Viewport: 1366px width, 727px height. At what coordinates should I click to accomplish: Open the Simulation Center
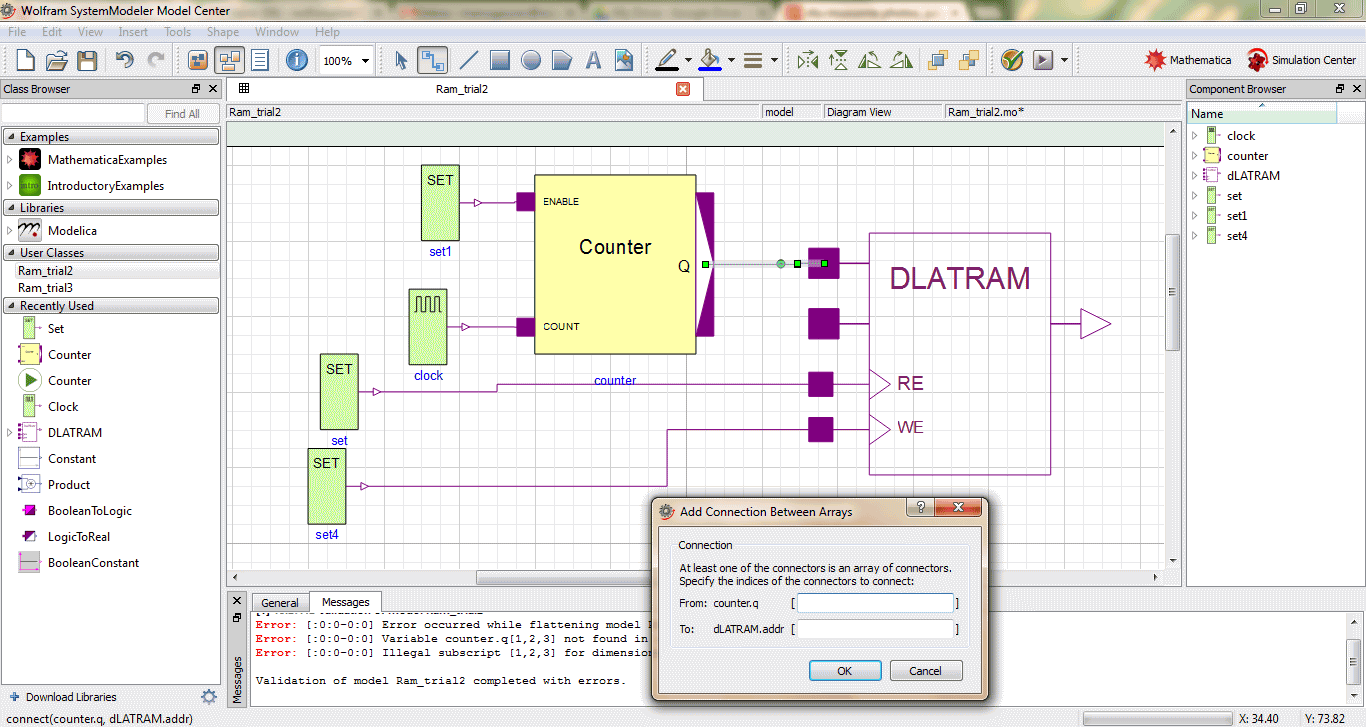(x=1301, y=59)
